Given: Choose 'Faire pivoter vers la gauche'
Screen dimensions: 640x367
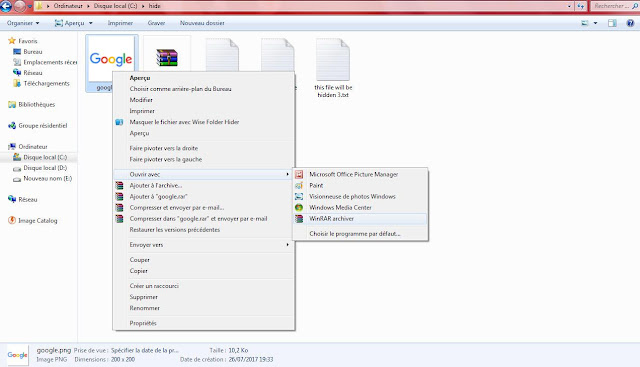Looking at the screenshot, I should (x=166, y=159).
